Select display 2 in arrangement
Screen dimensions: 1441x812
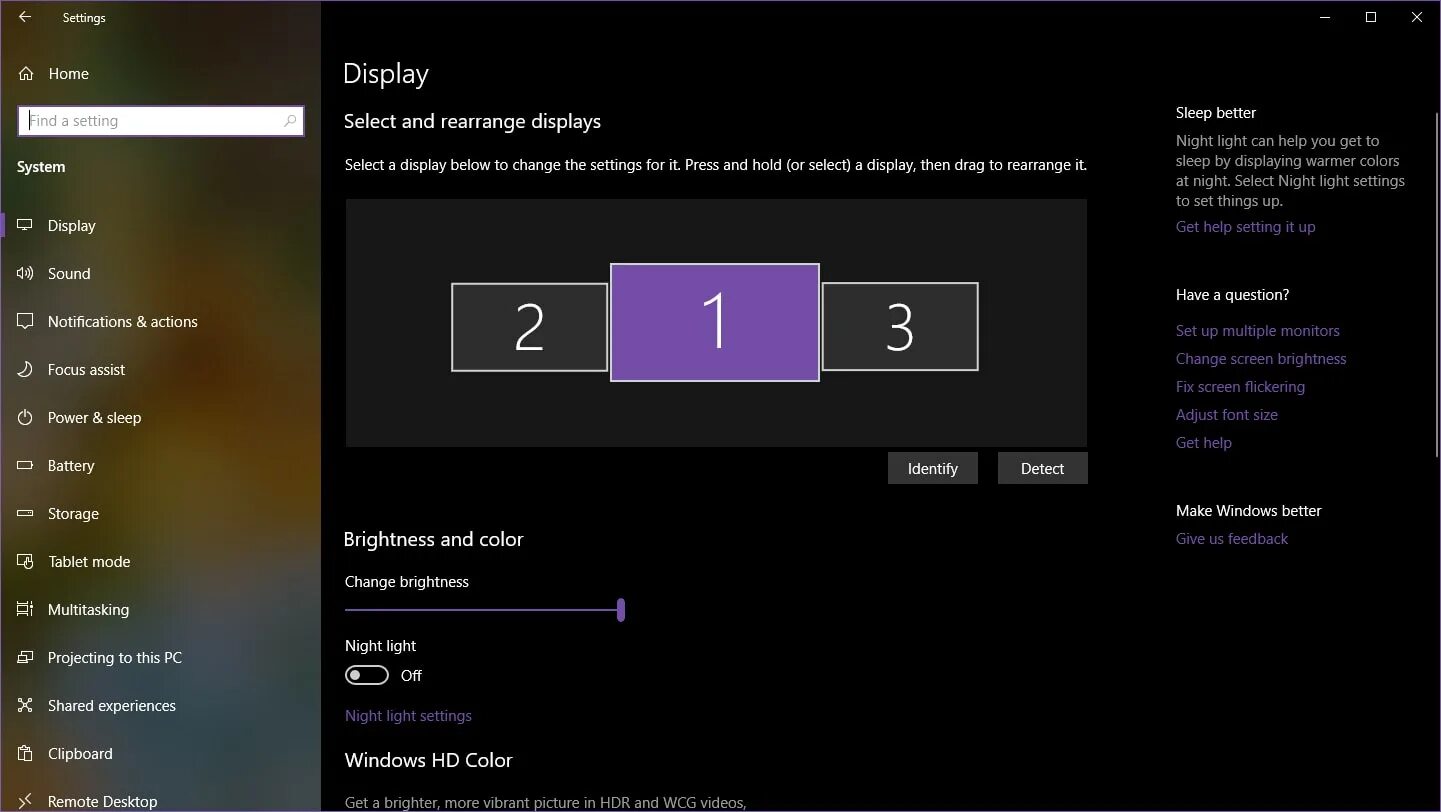click(529, 327)
